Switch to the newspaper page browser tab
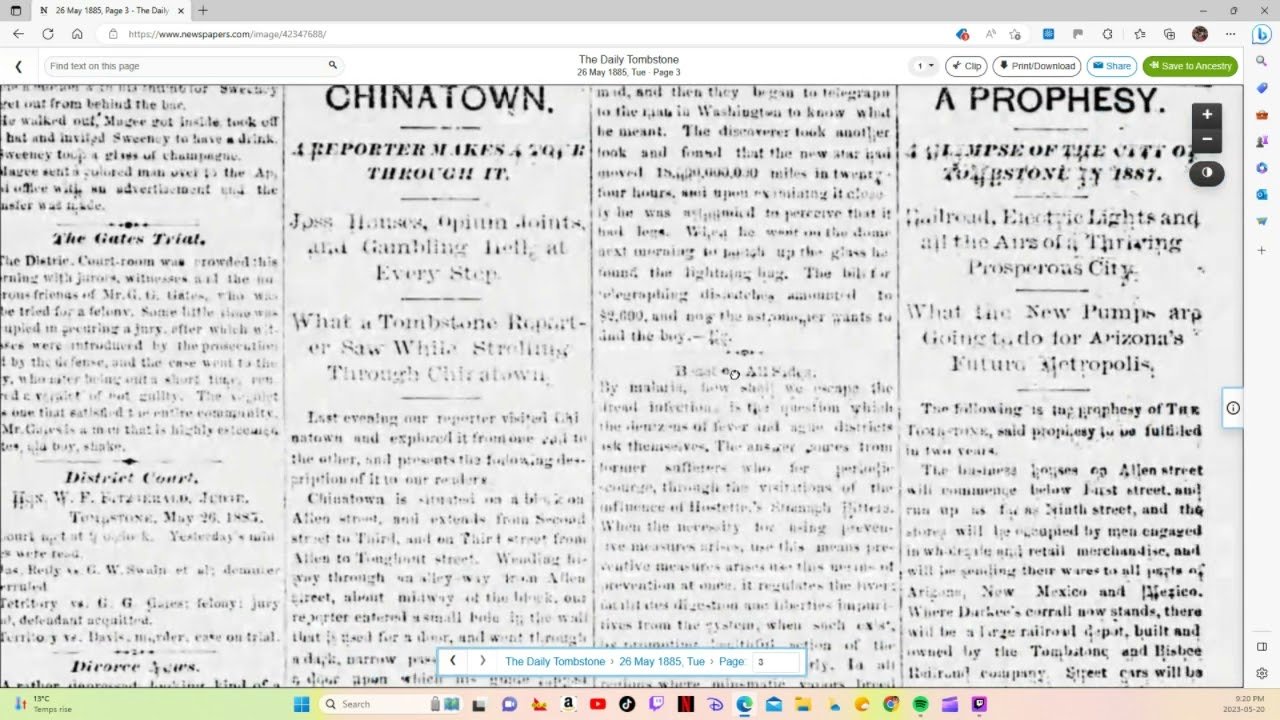This screenshot has height=720, width=1280. pyautogui.click(x=105, y=10)
